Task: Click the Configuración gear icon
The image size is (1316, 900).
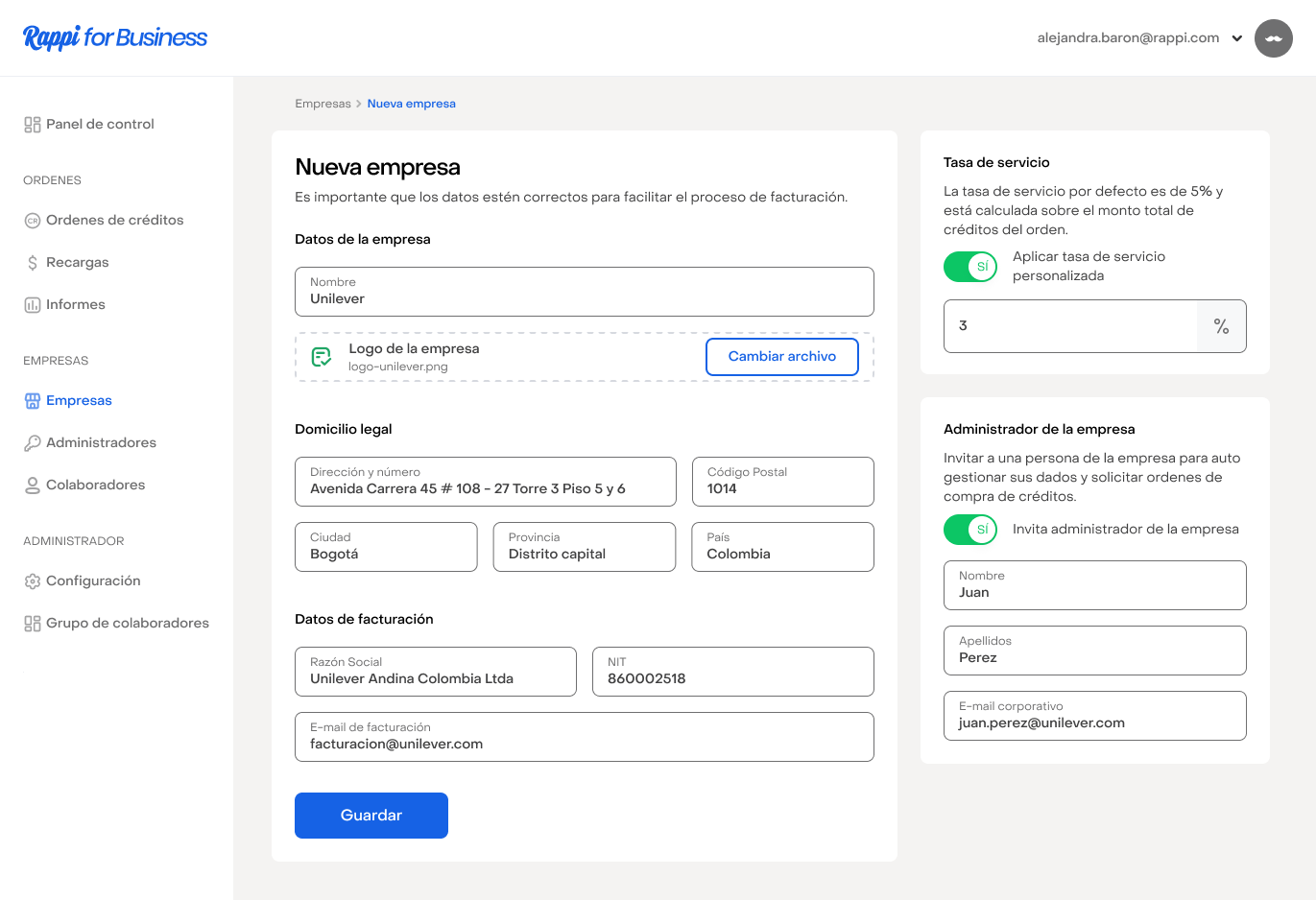Action: point(33,581)
